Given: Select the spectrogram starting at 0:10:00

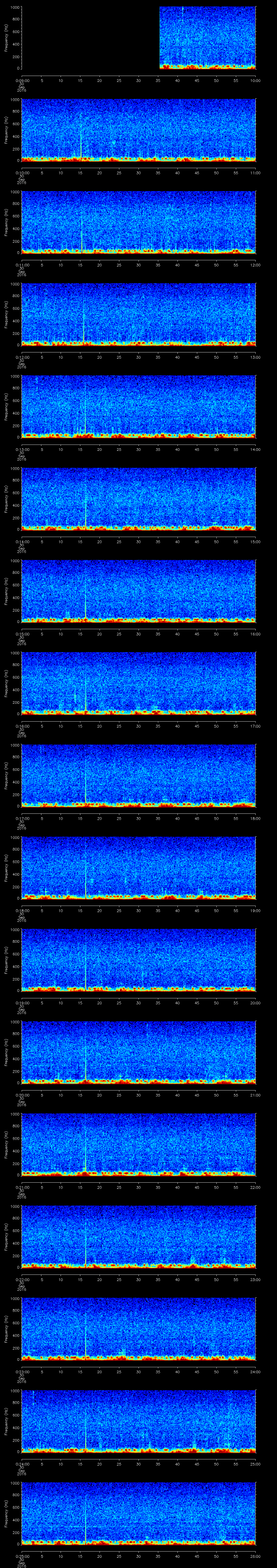Looking at the screenshot, I should tap(138, 130).
